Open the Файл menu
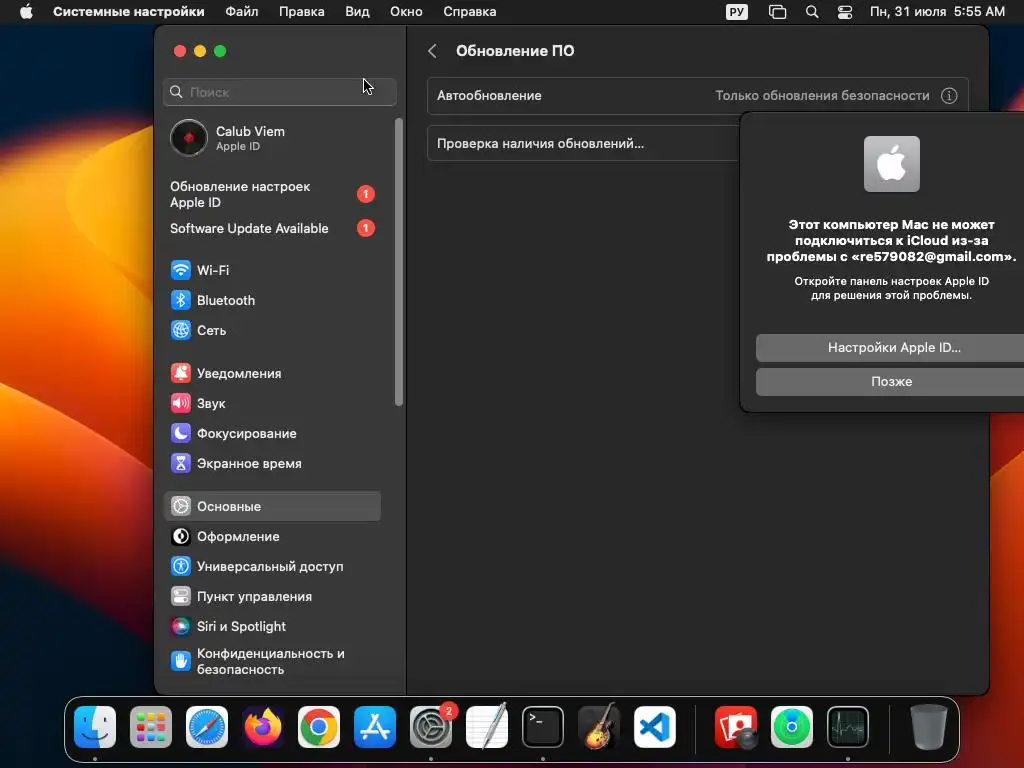The image size is (1024, 768). coord(242,12)
